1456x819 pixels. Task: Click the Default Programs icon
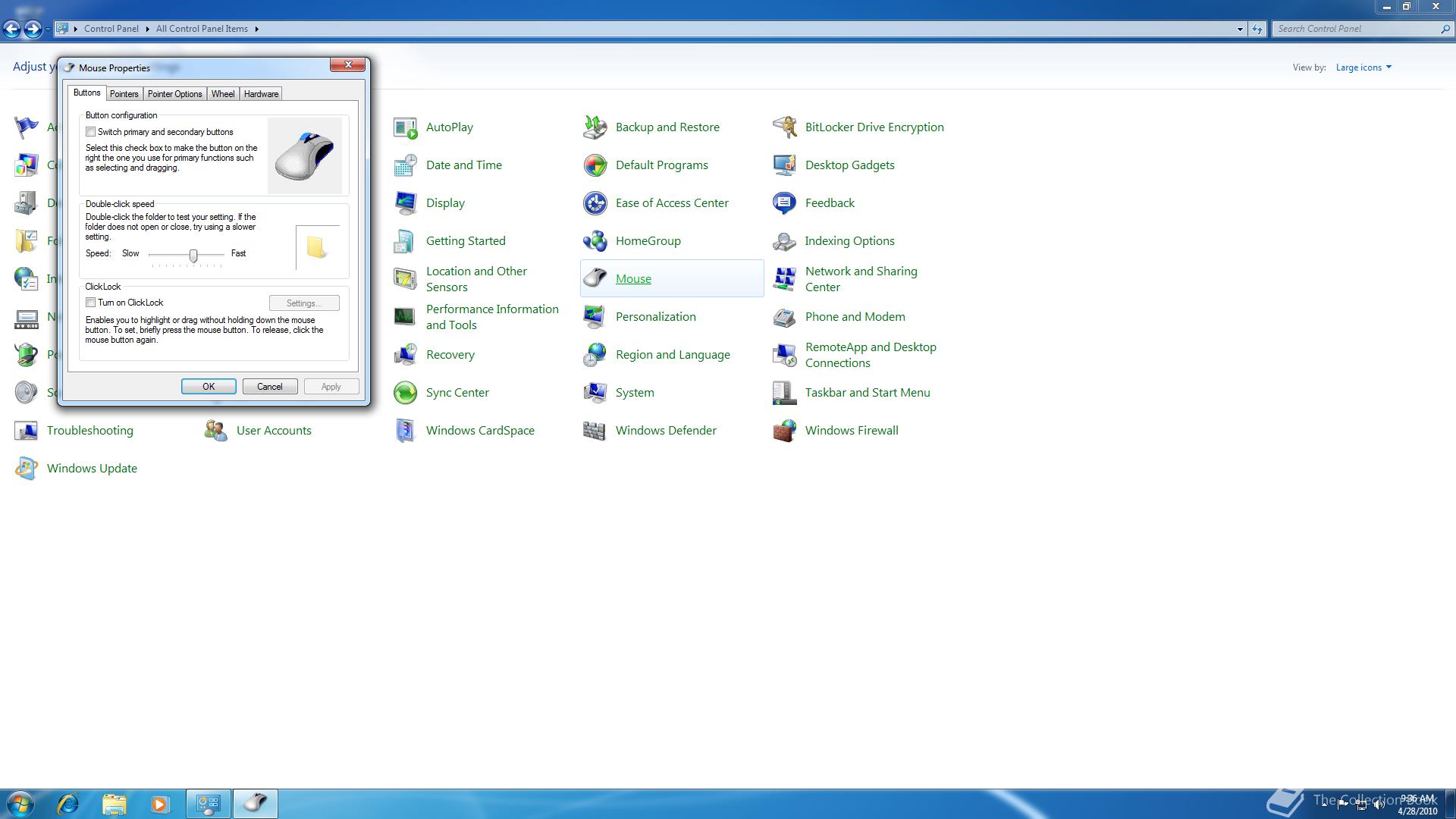(595, 165)
